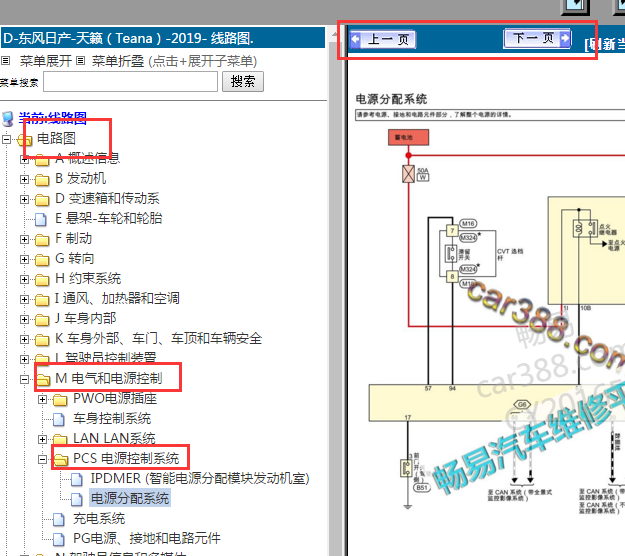Focus the 菜单搜索 text input field
625x556 pixels.
tap(130, 82)
